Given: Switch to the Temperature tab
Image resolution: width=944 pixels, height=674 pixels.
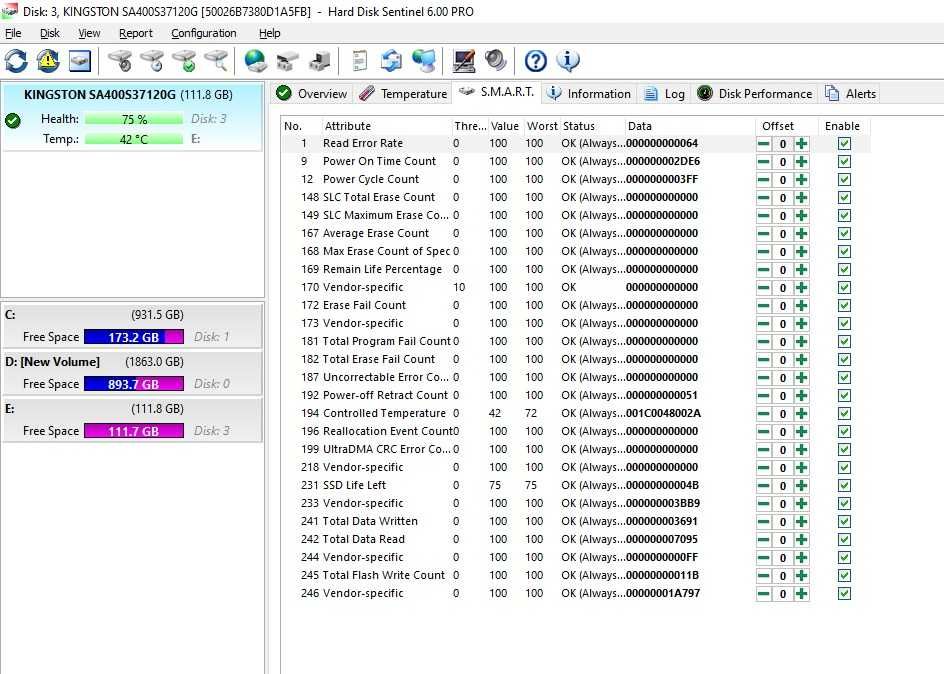Looking at the screenshot, I should 403,94.
